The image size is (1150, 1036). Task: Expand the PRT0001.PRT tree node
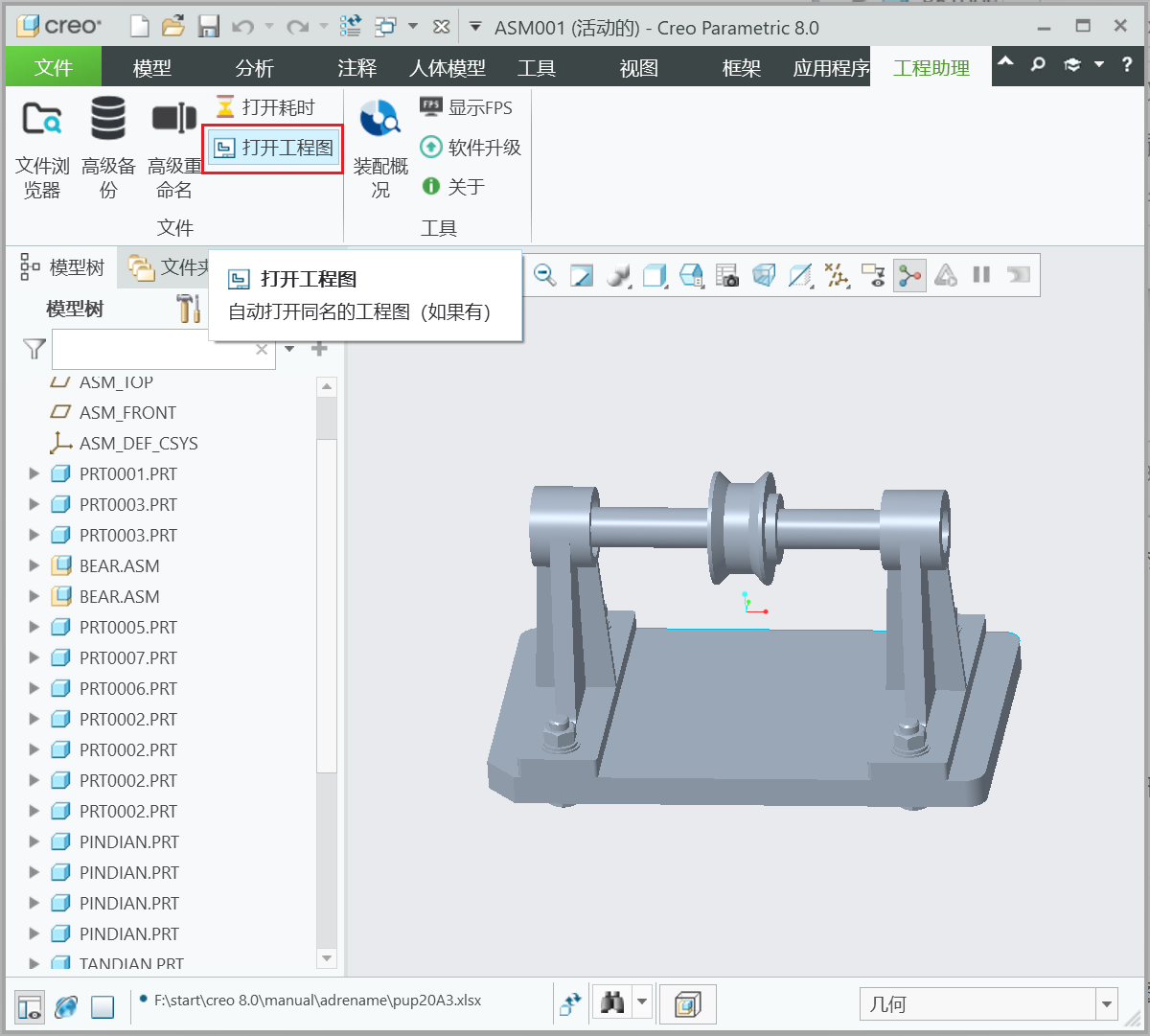pyautogui.click(x=34, y=473)
